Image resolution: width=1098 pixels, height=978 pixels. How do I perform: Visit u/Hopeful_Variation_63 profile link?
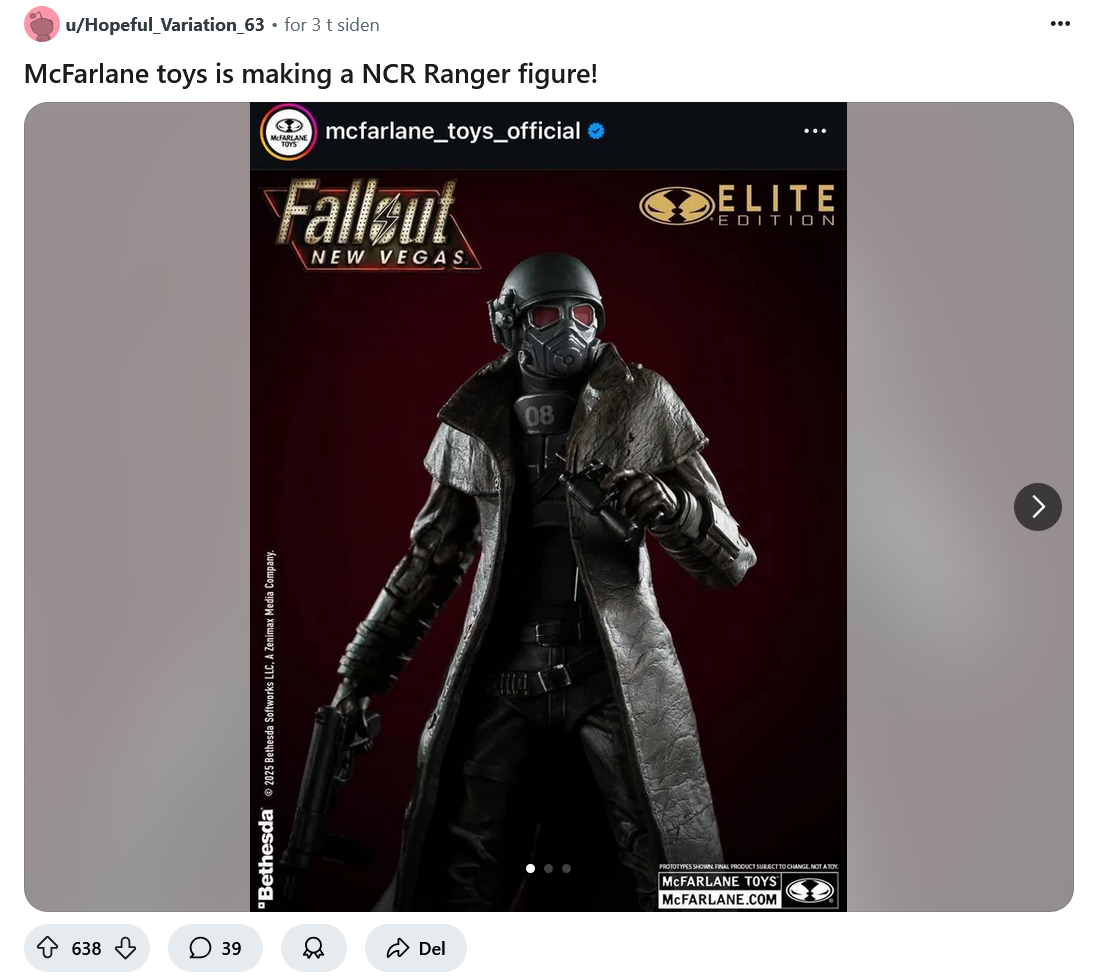[x=165, y=25]
